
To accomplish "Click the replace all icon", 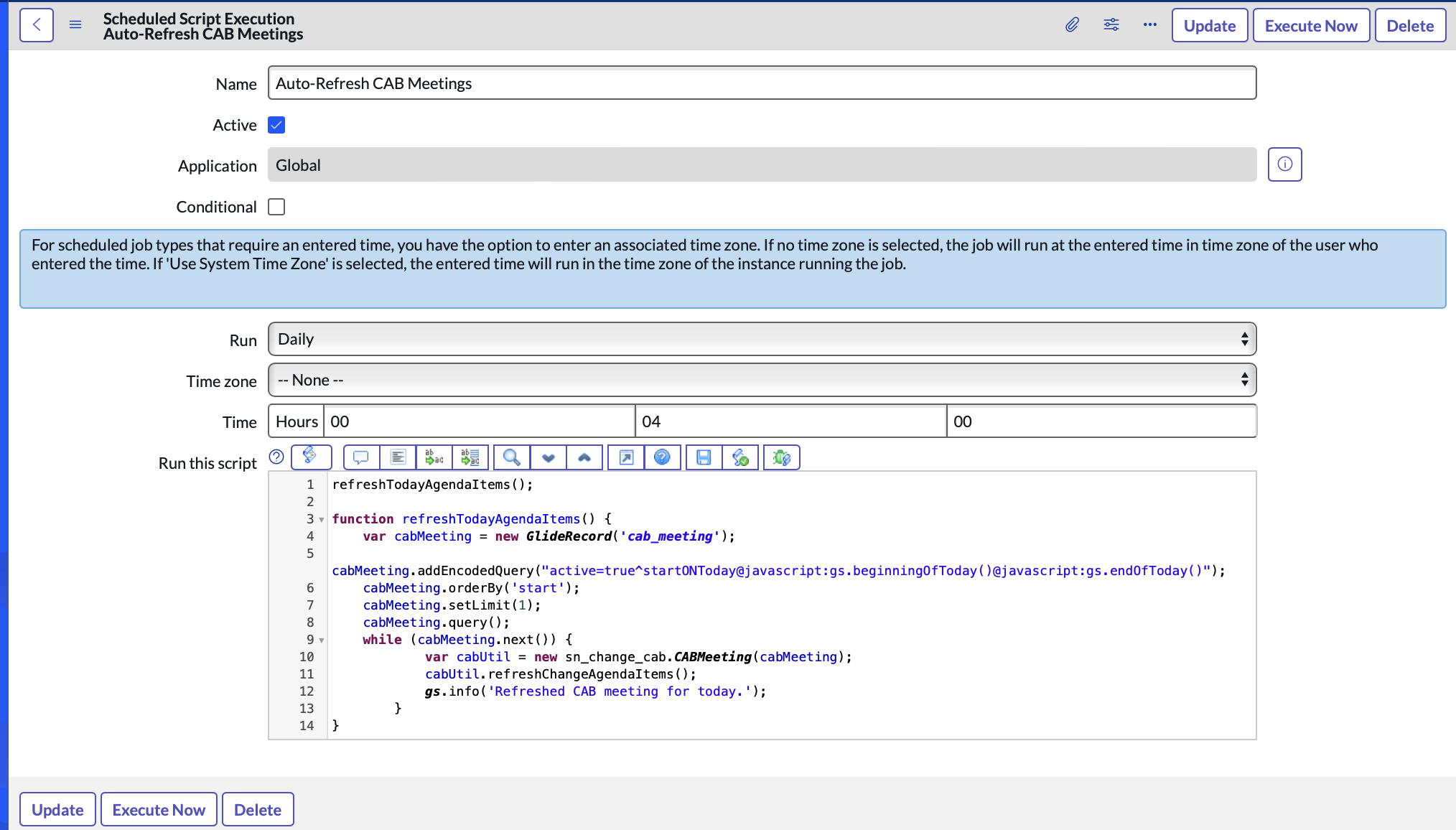I will [470, 457].
